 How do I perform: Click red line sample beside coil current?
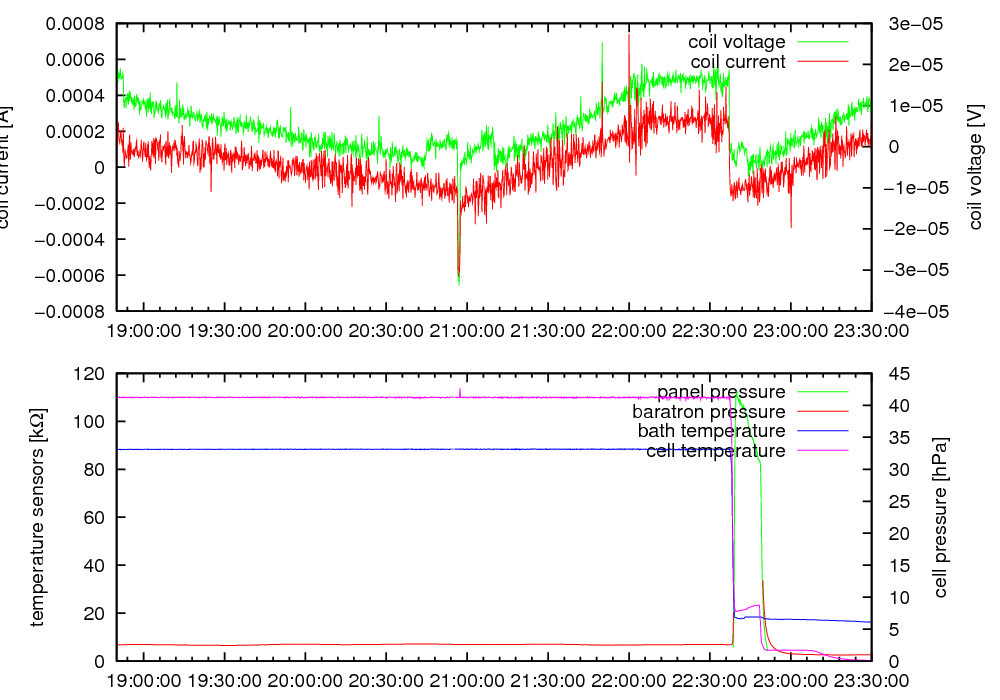coord(821,62)
